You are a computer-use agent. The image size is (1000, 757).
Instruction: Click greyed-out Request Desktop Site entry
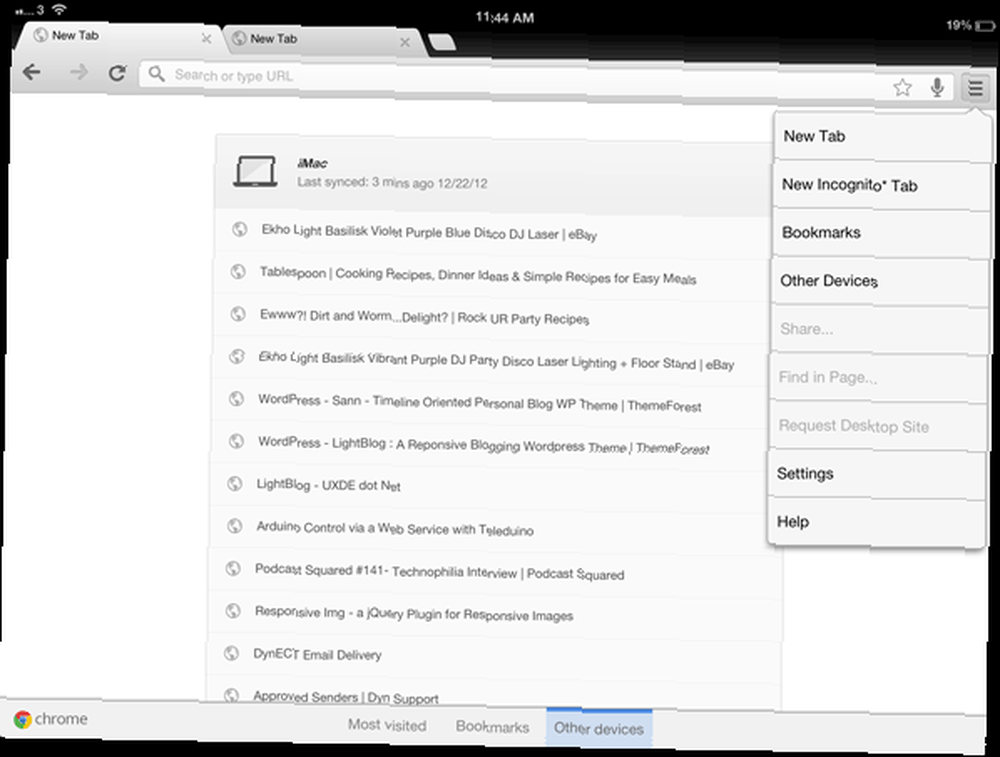(x=878, y=426)
